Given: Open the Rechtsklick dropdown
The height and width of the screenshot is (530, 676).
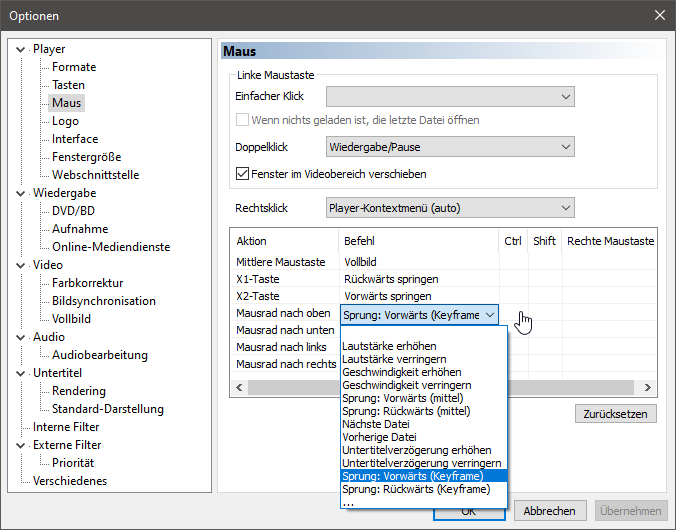Looking at the screenshot, I should pyautogui.click(x=450, y=208).
